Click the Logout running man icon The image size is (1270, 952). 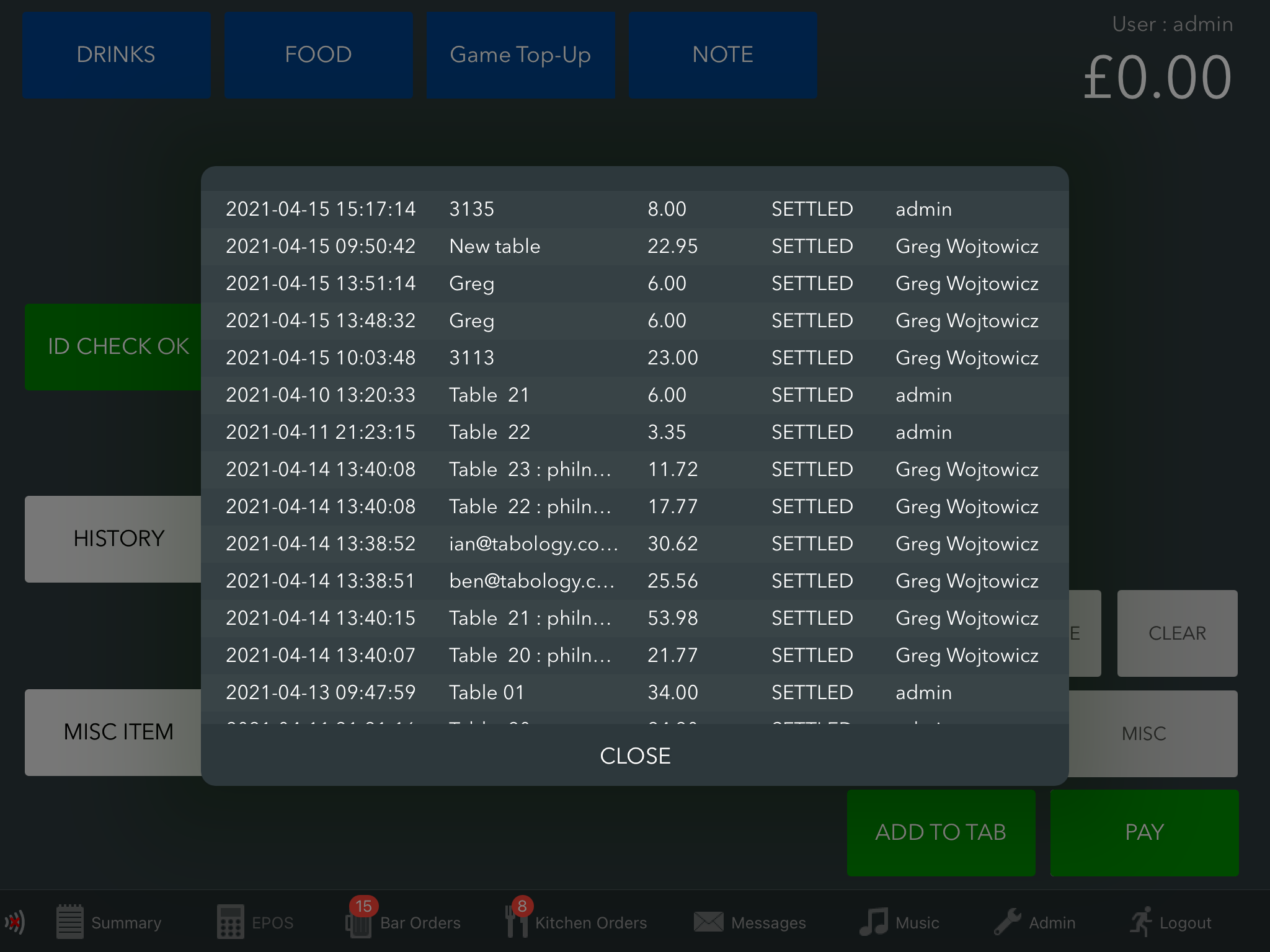1141,922
